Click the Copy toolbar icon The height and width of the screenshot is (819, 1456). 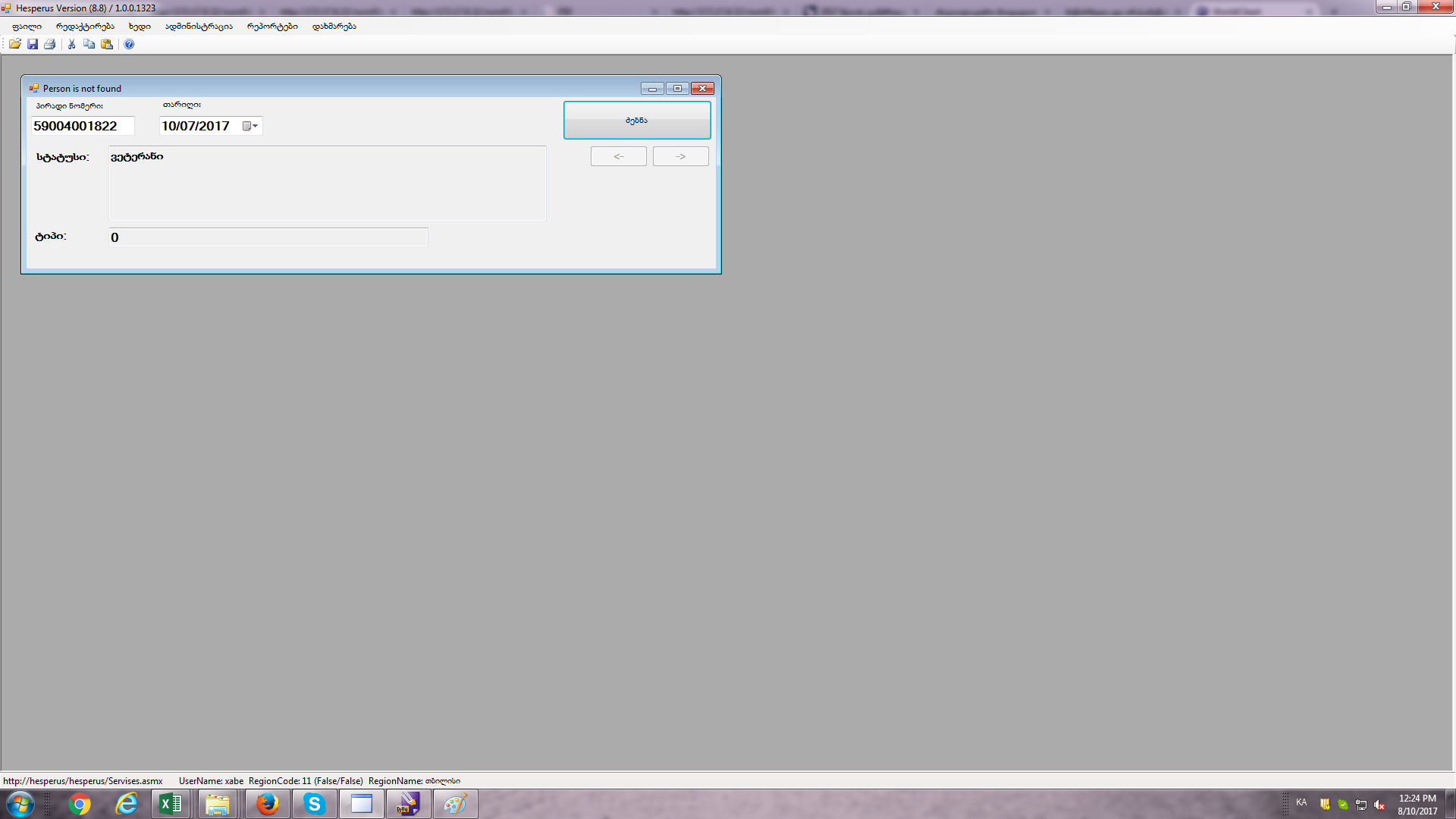(x=89, y=44)
